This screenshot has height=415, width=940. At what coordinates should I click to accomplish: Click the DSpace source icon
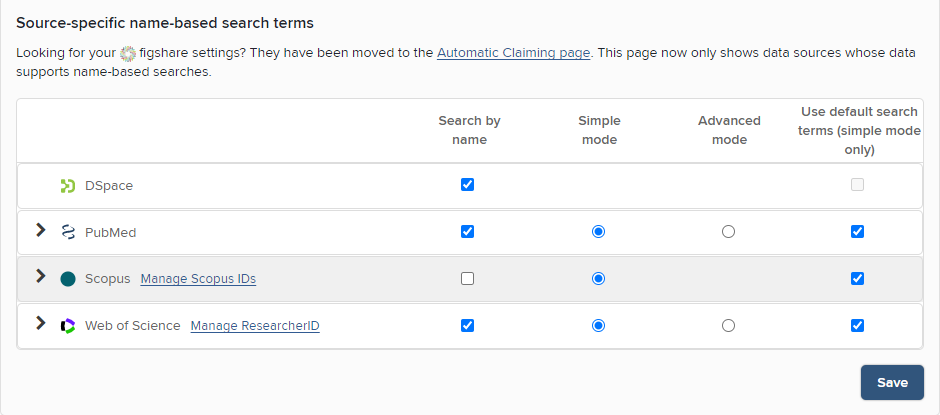point(68,186)
